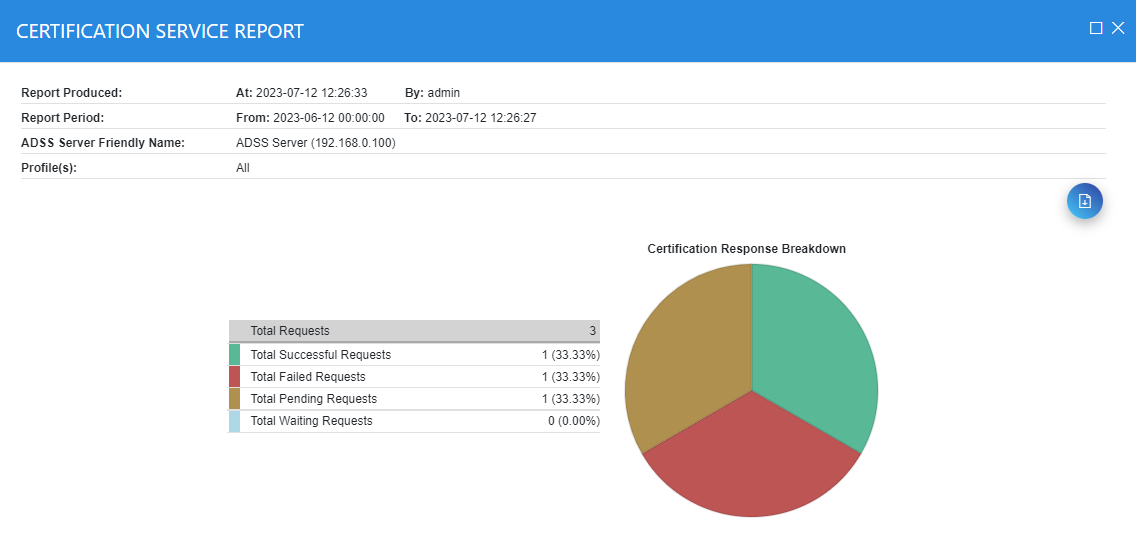
Task: Select the red slice of the pie chart
Action: tap(752, 460)
